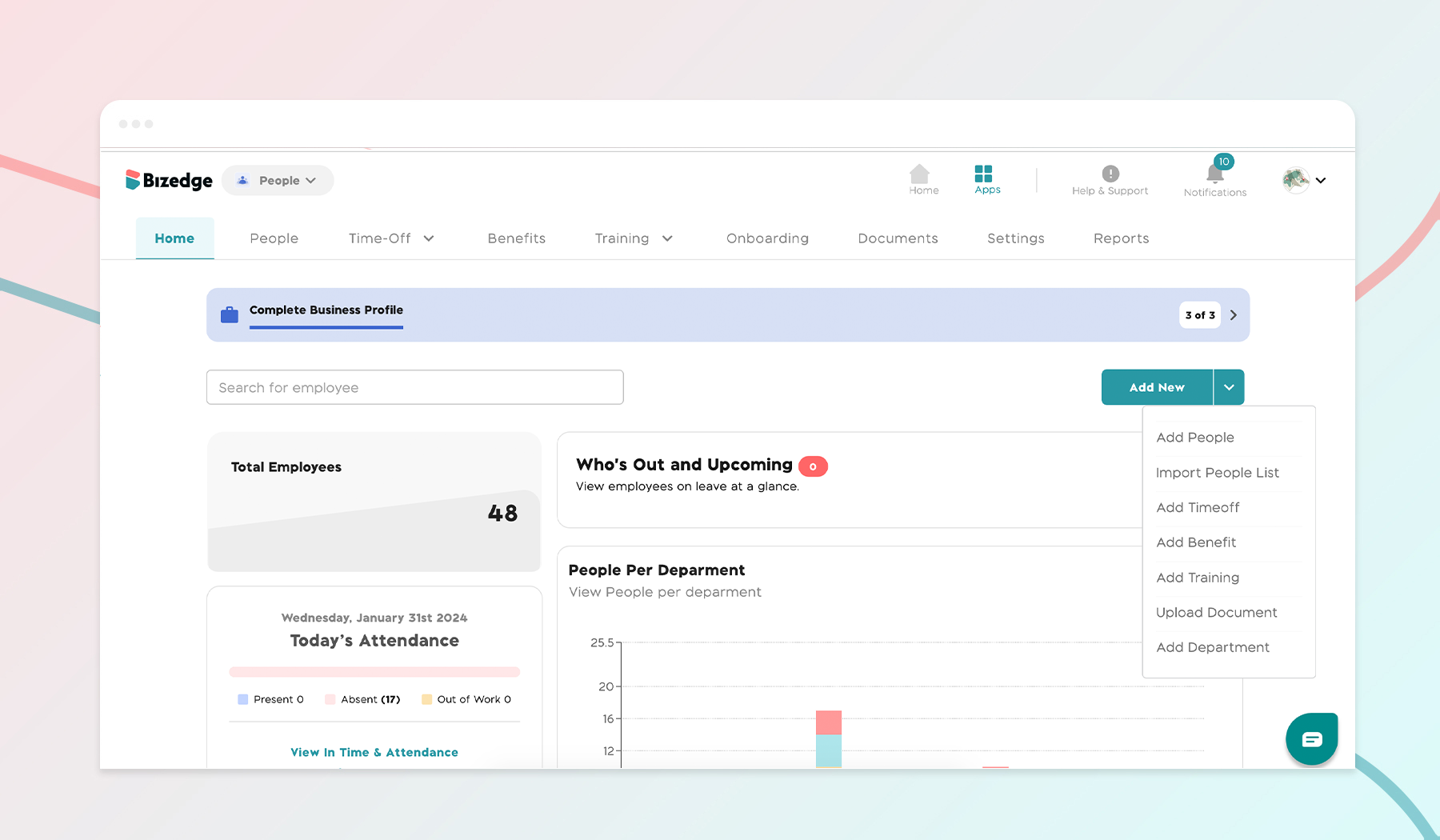1440x840 pixels.
Task: Click the 3 of 3 progress indicator
Action: coord(1199,315)
